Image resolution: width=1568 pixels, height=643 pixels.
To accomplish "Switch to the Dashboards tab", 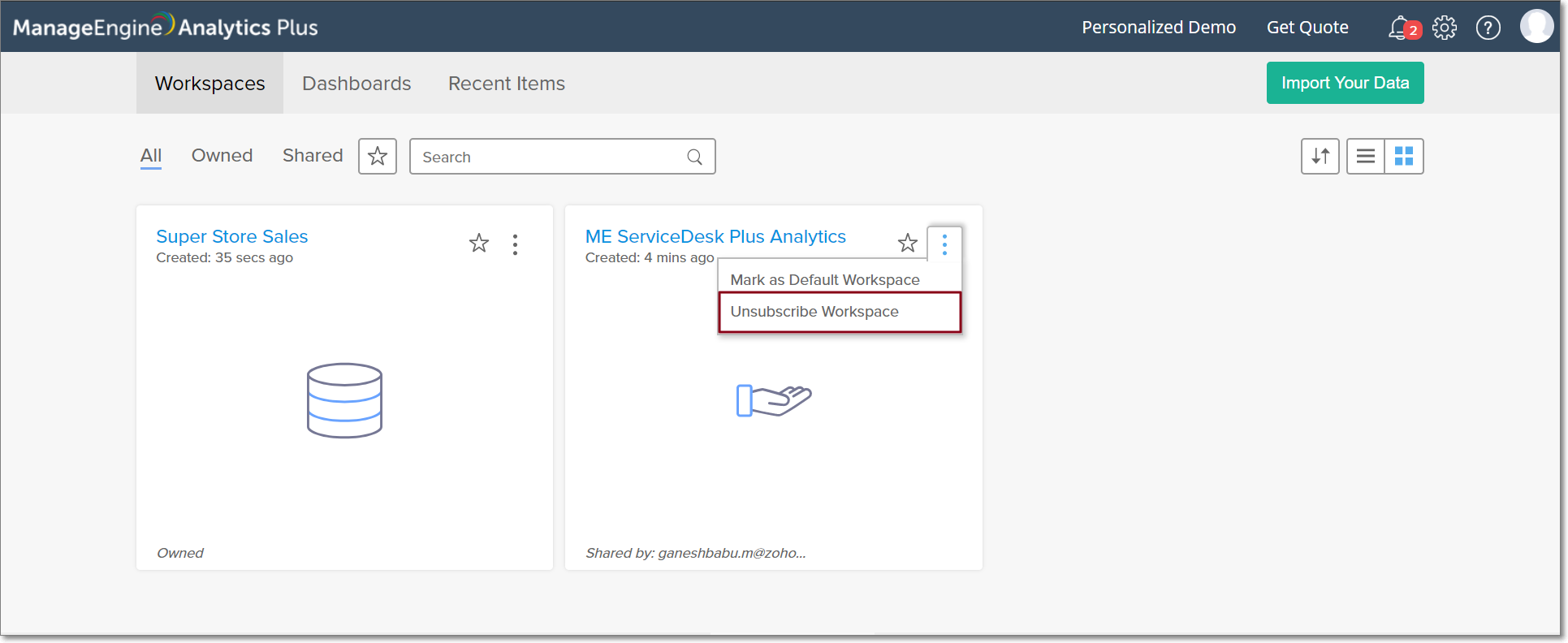I will pos(356,84).
